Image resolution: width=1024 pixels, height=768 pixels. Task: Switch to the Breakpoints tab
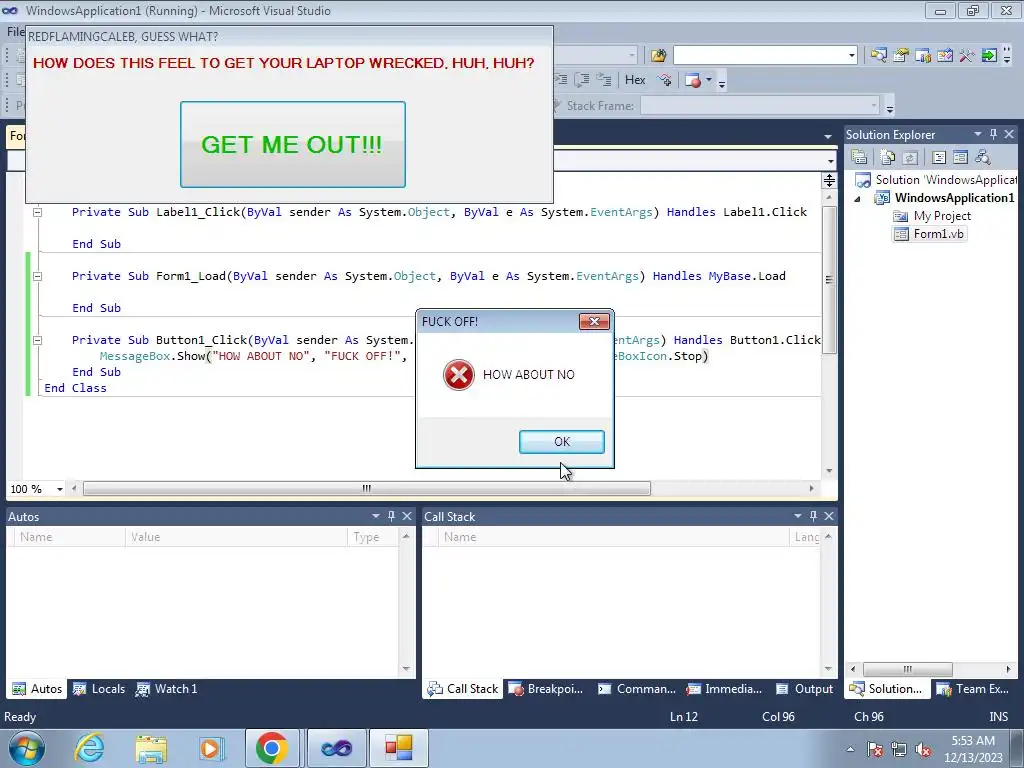click(545, 688)
